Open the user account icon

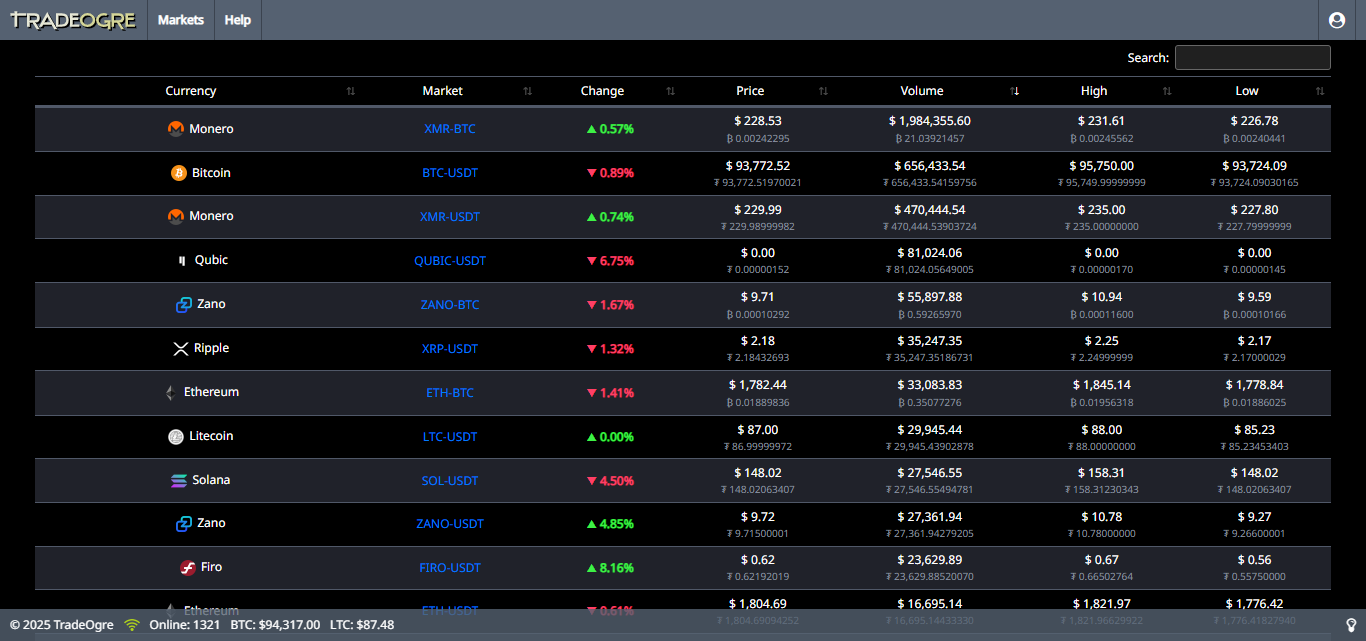coord(1337,20)
